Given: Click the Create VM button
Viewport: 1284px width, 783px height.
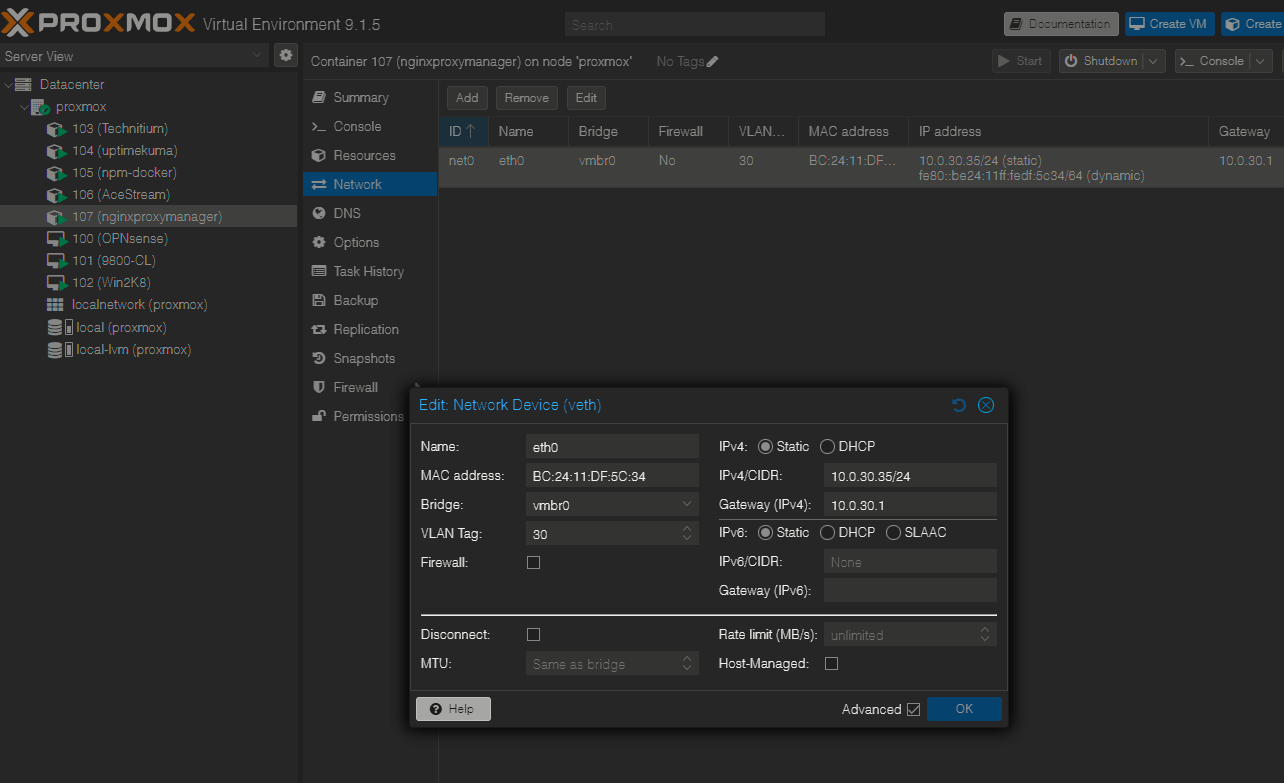Looking at the screenshot, I should 1169,24.
